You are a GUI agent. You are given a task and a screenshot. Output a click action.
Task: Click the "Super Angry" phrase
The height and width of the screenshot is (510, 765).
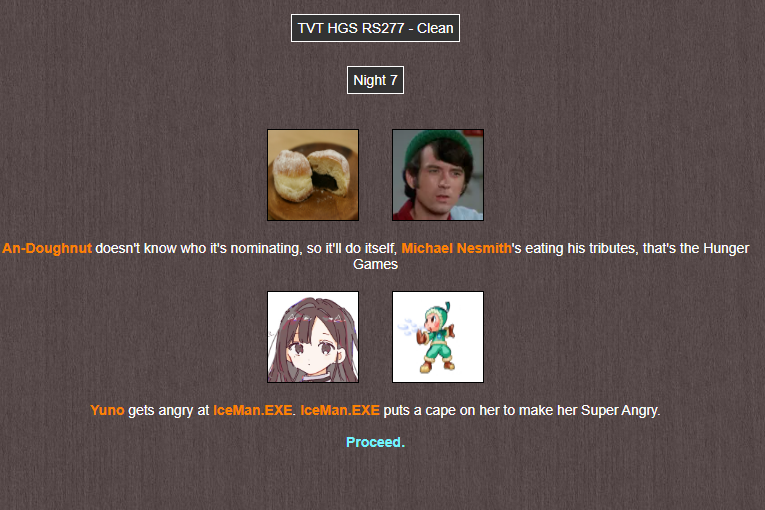tap(620, 410)
